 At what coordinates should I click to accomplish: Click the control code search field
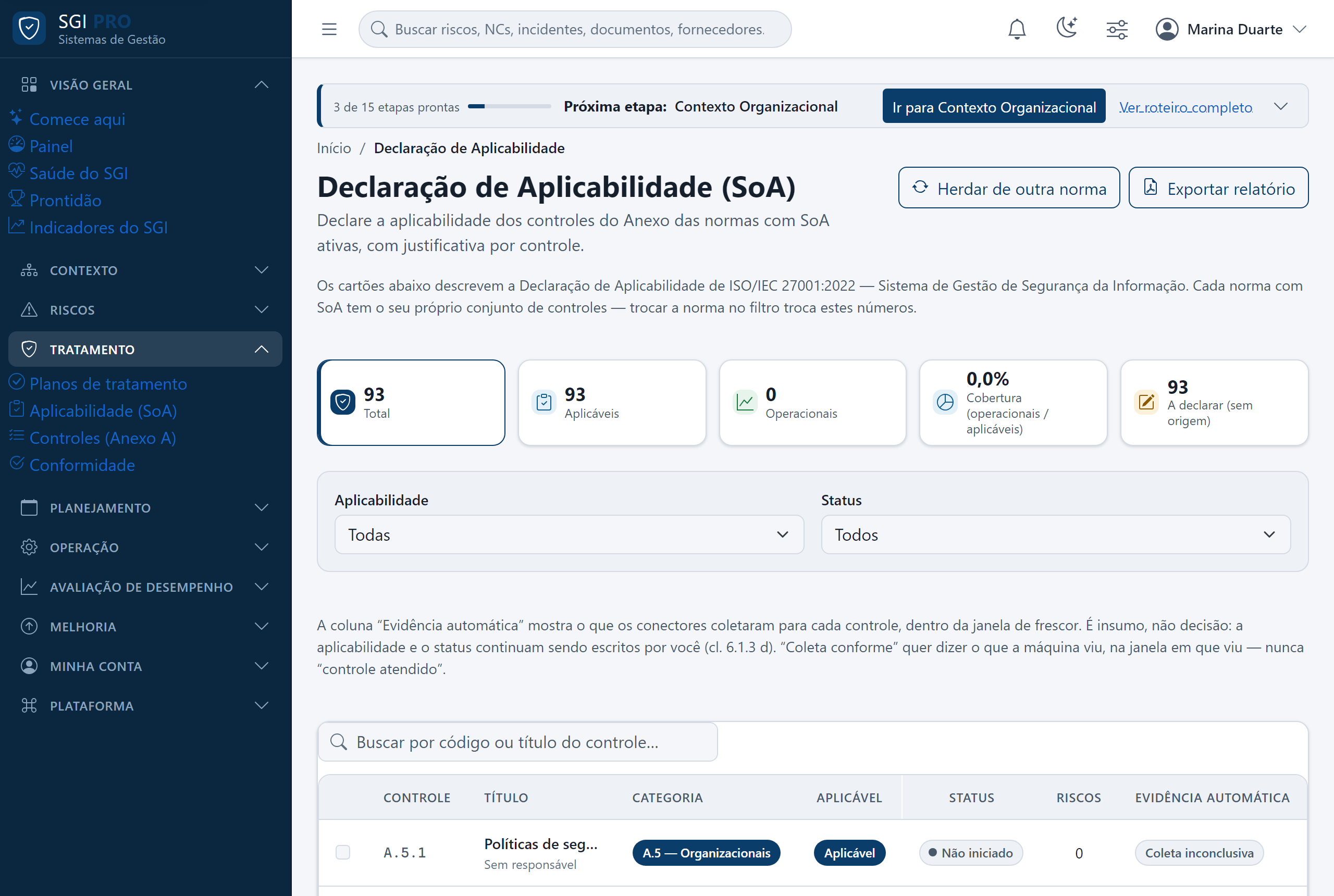[518, 742]
